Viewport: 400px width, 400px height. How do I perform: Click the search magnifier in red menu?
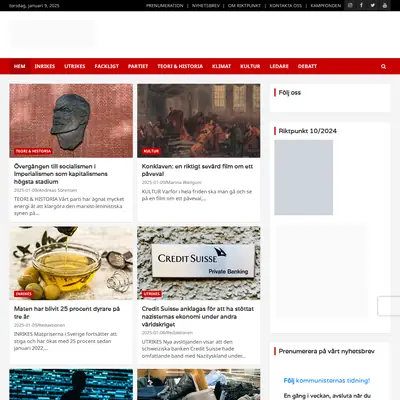tap(383, 66)
